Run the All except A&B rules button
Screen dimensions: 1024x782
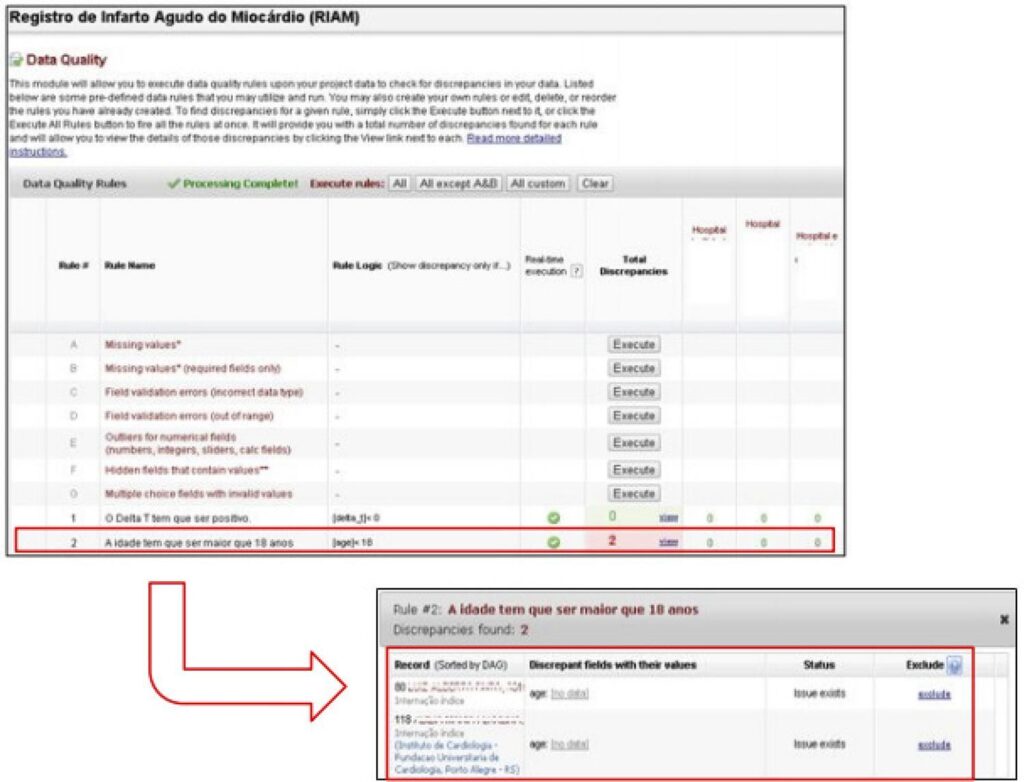pos(458,184)
